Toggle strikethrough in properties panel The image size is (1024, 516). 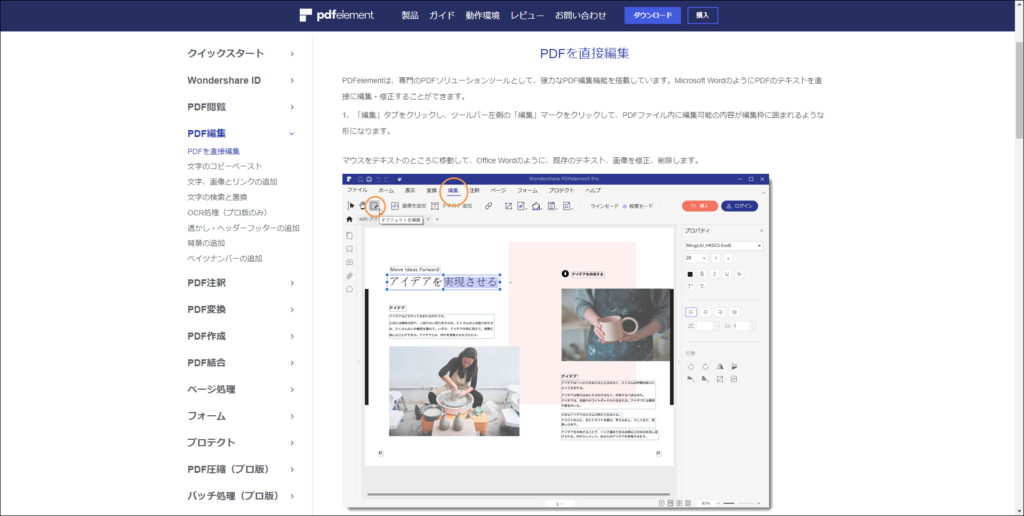click(739, 274)
